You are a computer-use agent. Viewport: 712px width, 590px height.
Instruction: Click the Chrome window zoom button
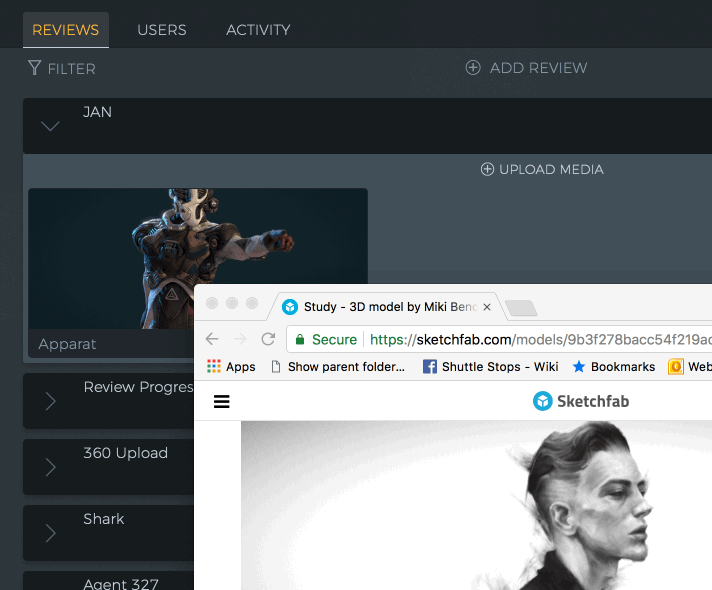tap(252, 303)
